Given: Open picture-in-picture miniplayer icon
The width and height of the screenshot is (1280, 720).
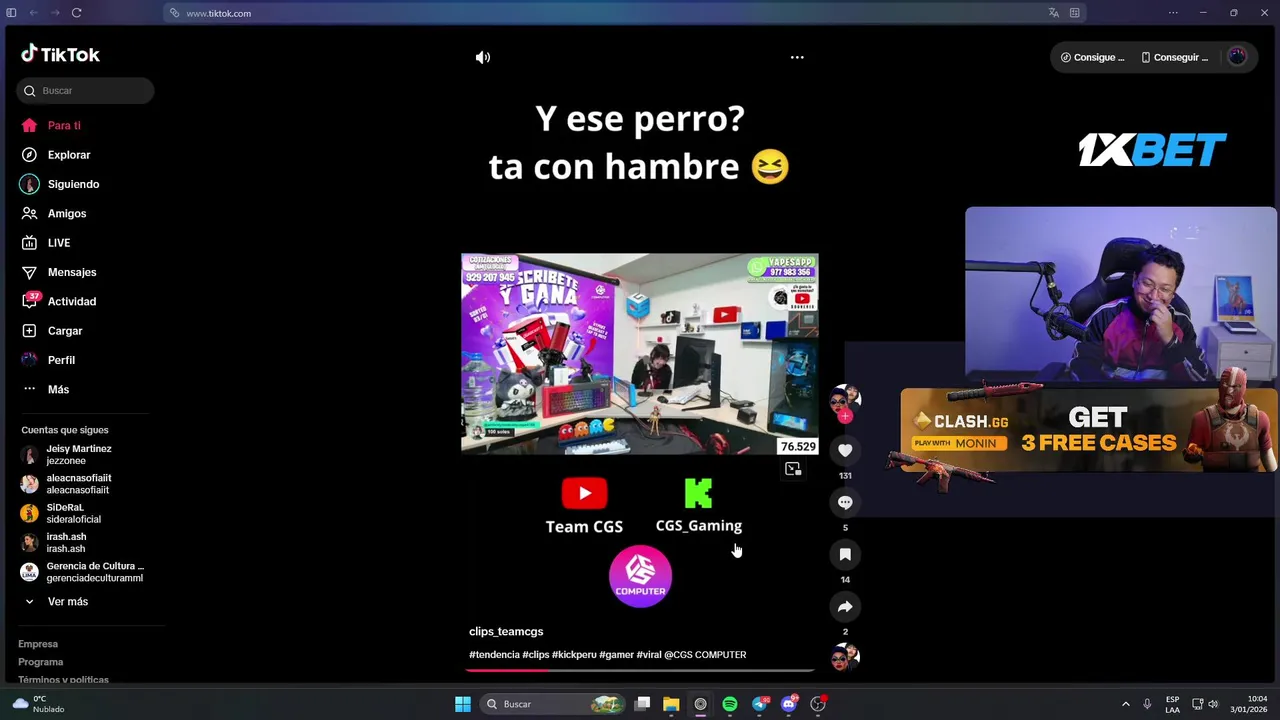Looking at the screenshot, I should 793,469.
